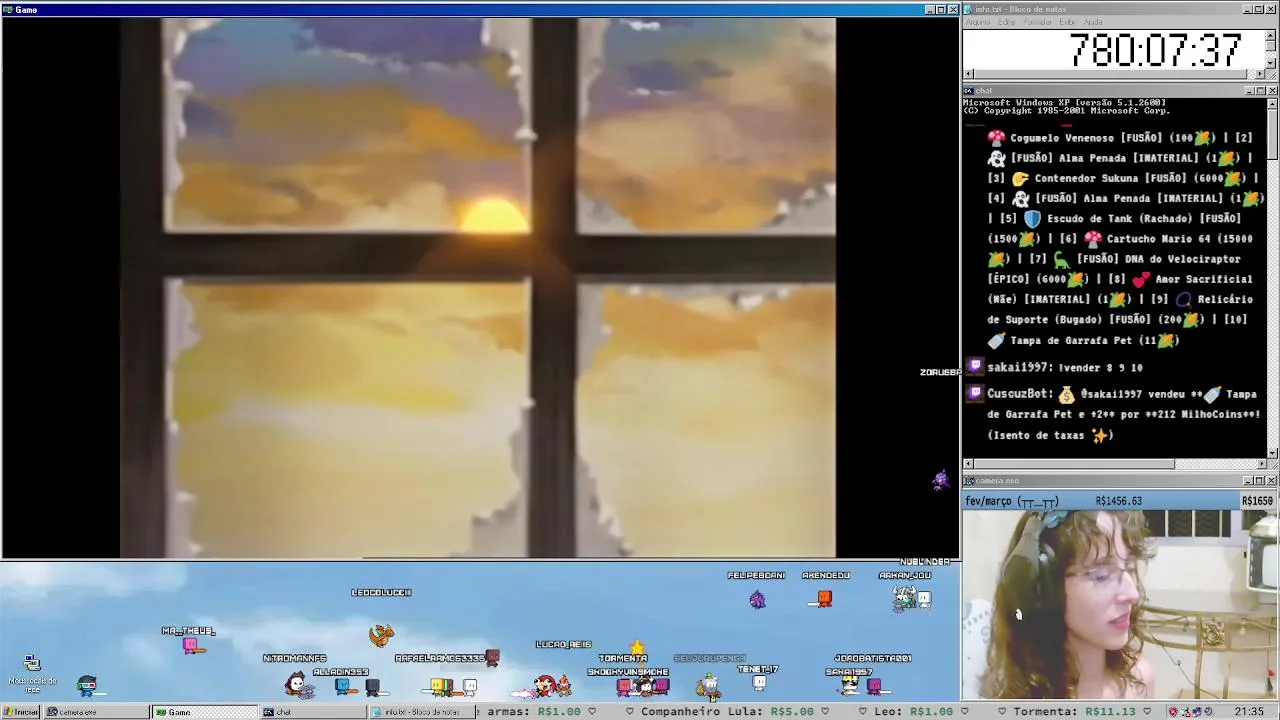Click the camera.exe title bar icon
Screen dimensions: 1280x720
(x=968, y=481)
